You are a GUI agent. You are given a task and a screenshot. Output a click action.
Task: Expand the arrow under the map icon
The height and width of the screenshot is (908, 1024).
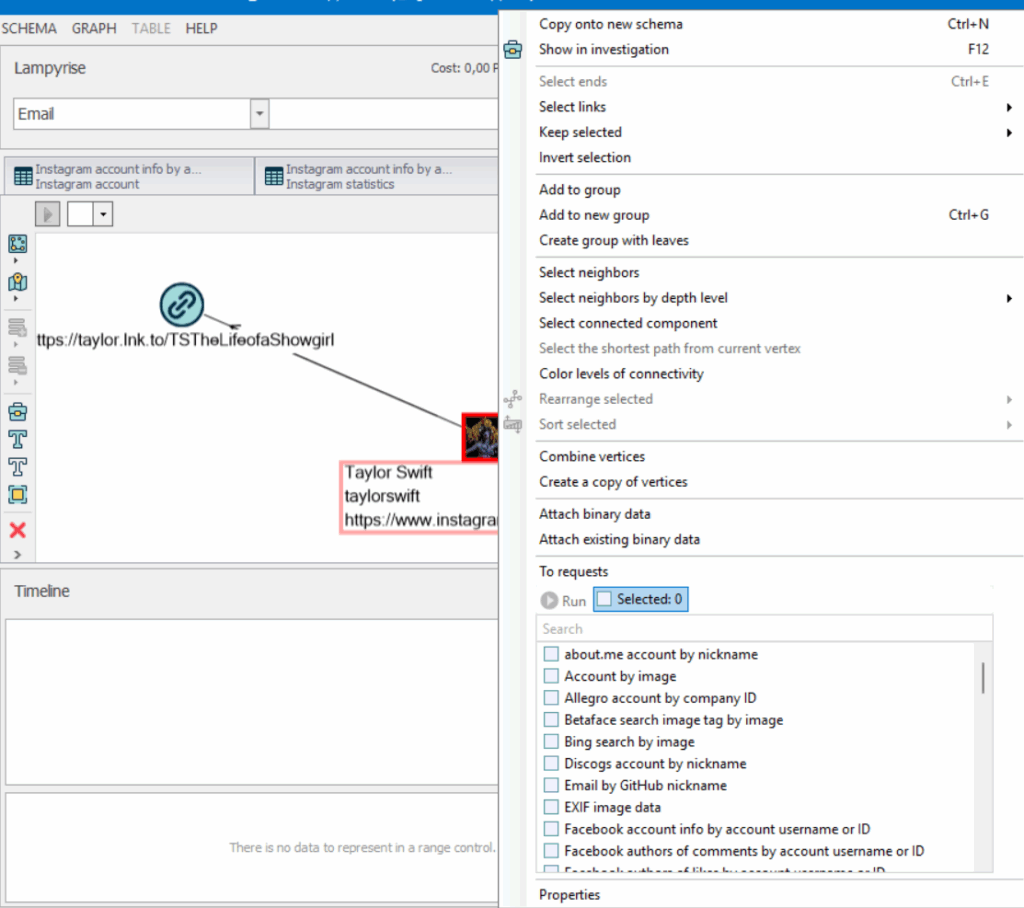click(16, 299)
